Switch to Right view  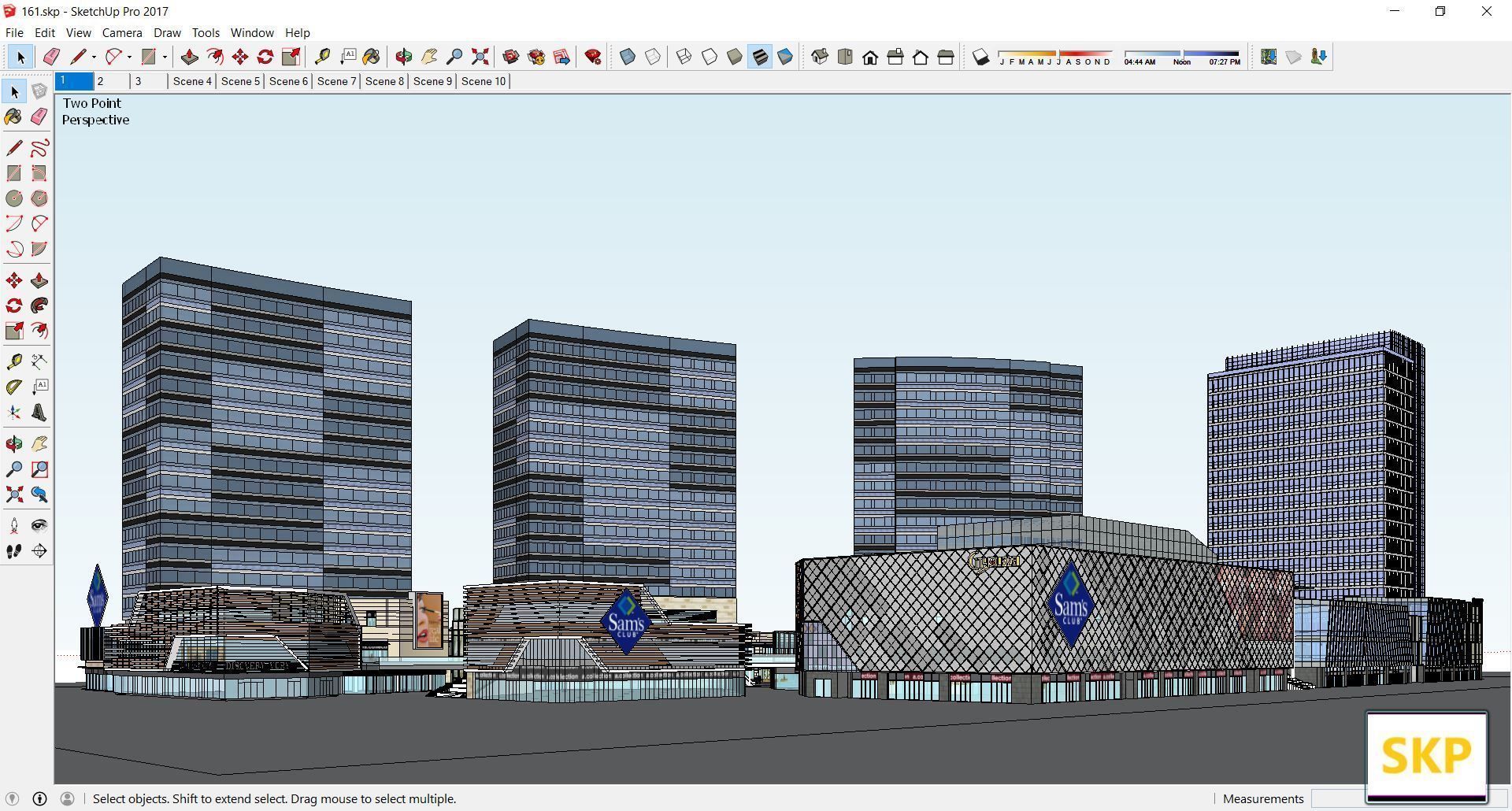tap(895, 57)
